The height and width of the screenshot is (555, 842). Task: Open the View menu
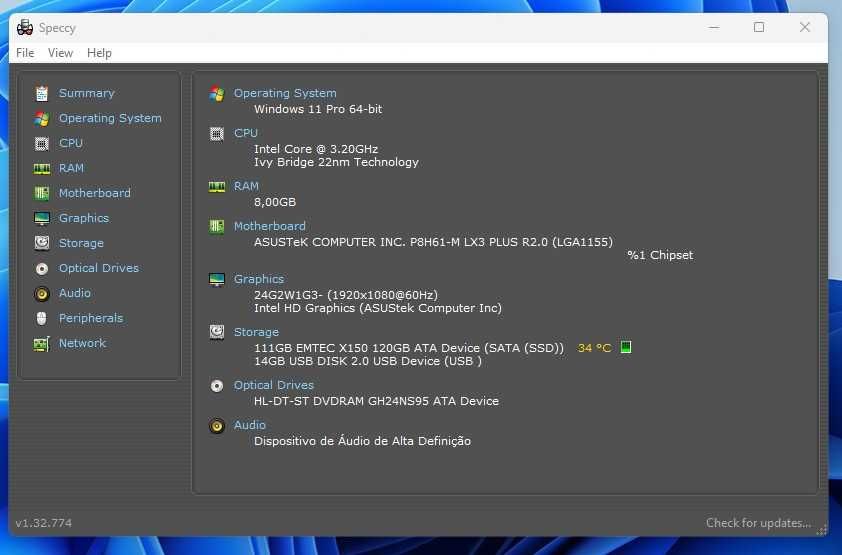[60, 53]
